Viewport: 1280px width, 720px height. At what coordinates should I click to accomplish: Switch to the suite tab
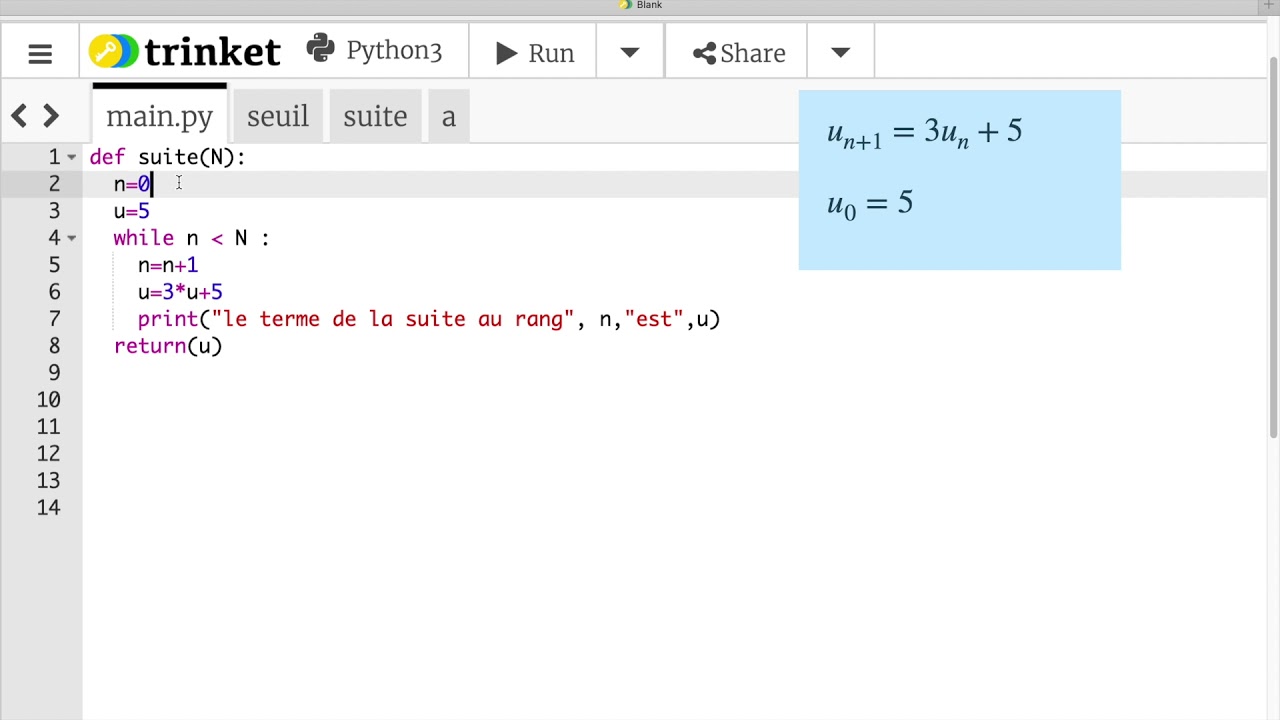(x=375, y=116)
